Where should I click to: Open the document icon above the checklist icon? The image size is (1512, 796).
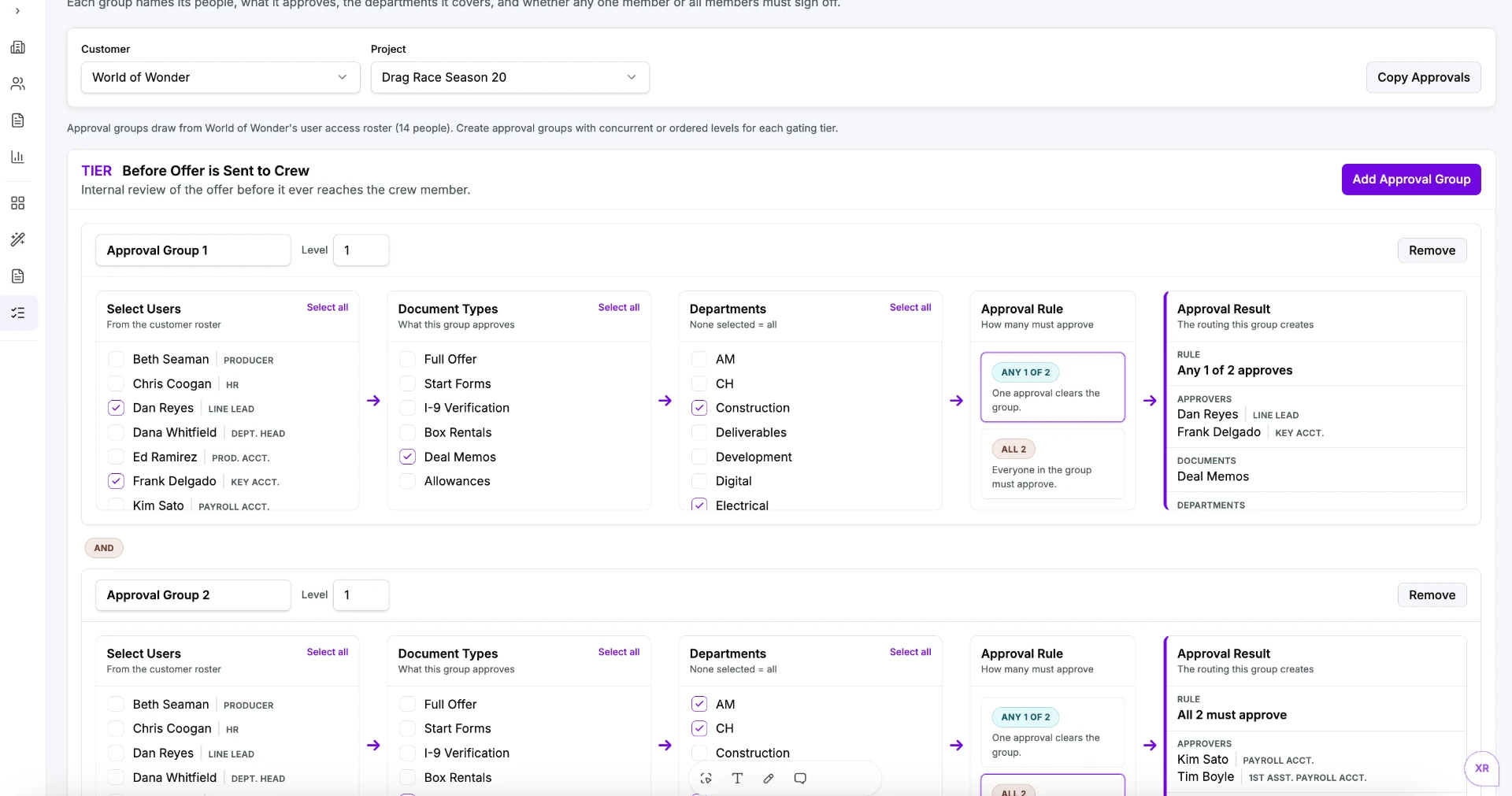(x=18, y=276)
